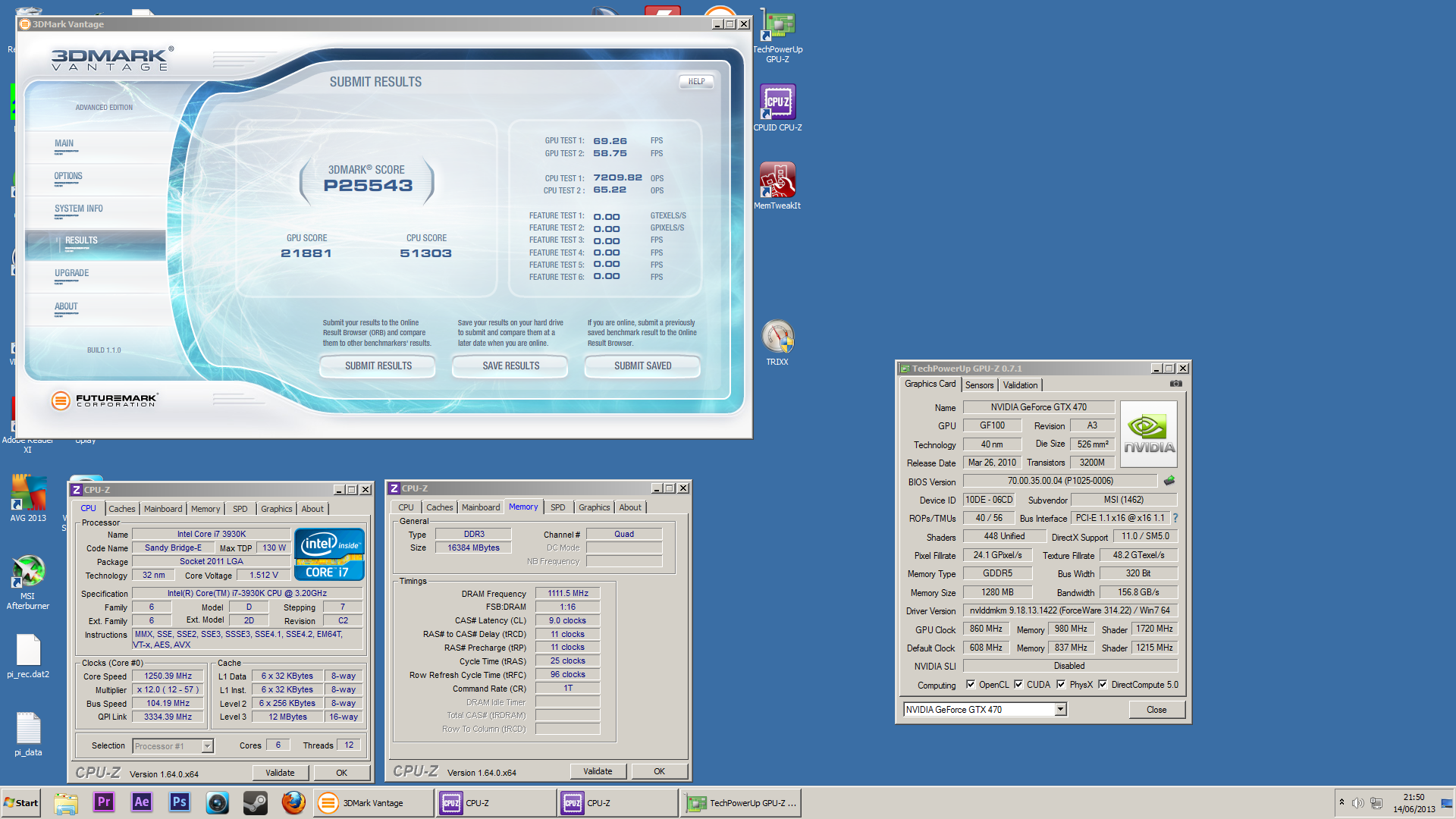1456x819 pixels.
Task: Launch TRIXX desktop icon
Action: 777,343
